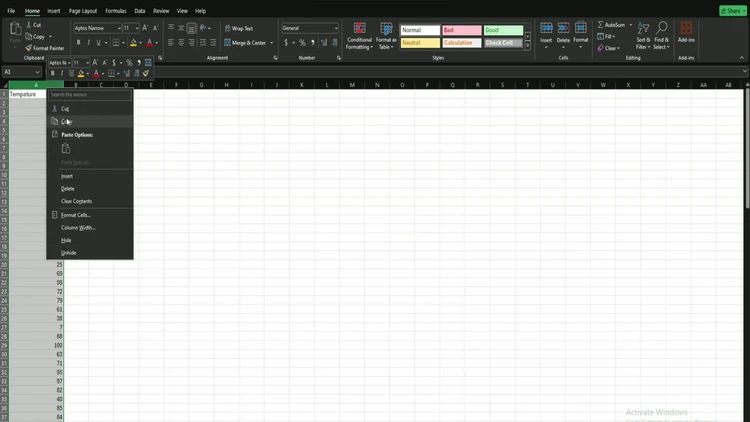
Task: Click Decrease Indent in the ribbon
Action: coord(203,43)
